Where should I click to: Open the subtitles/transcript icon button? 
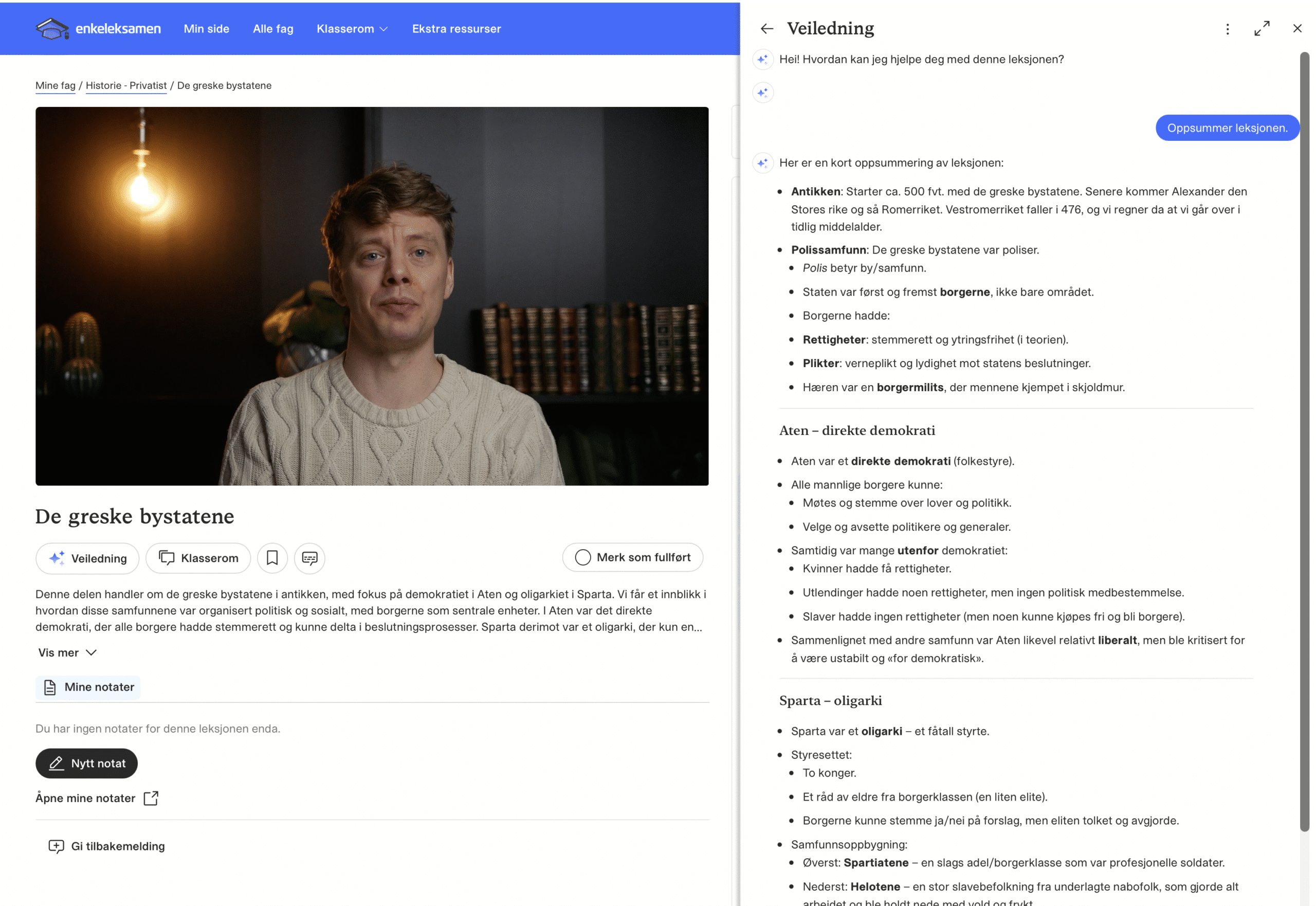[309, 558]
